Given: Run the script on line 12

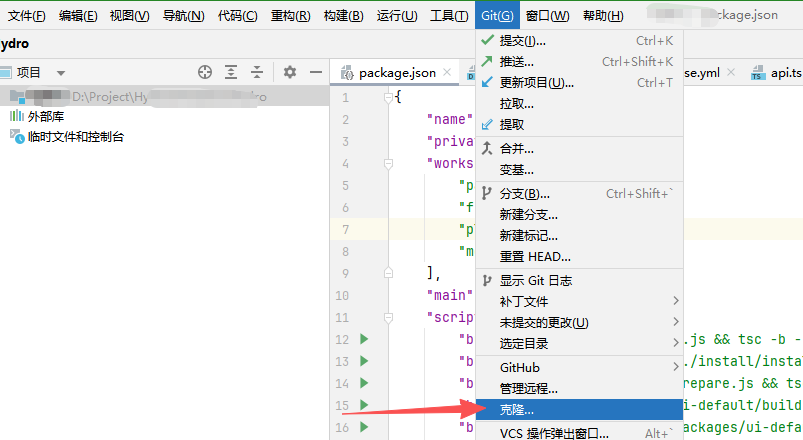Looking at the screenshot, I should coord(364,339).
